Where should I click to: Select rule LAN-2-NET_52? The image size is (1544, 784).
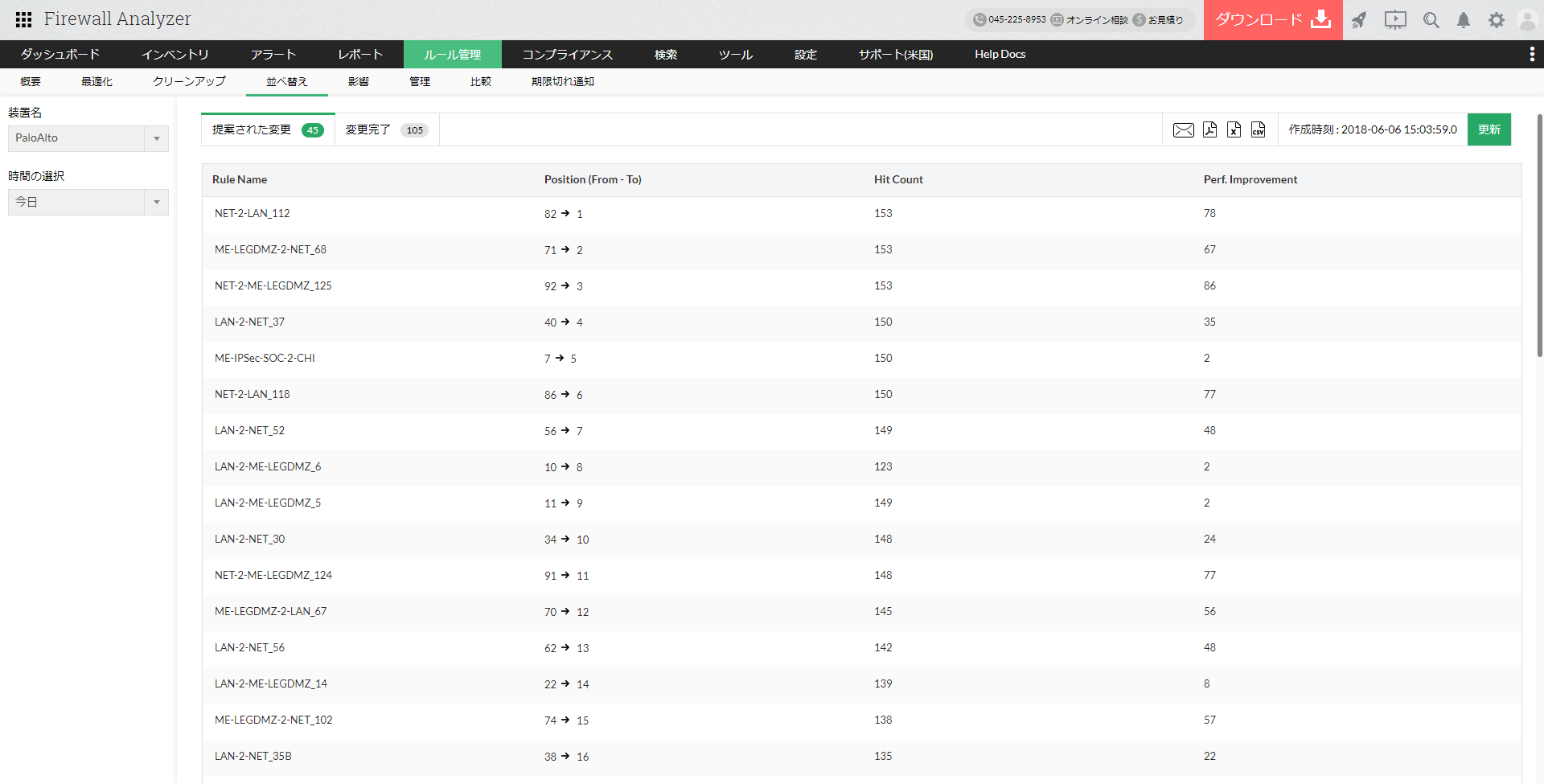coord(249,430)
